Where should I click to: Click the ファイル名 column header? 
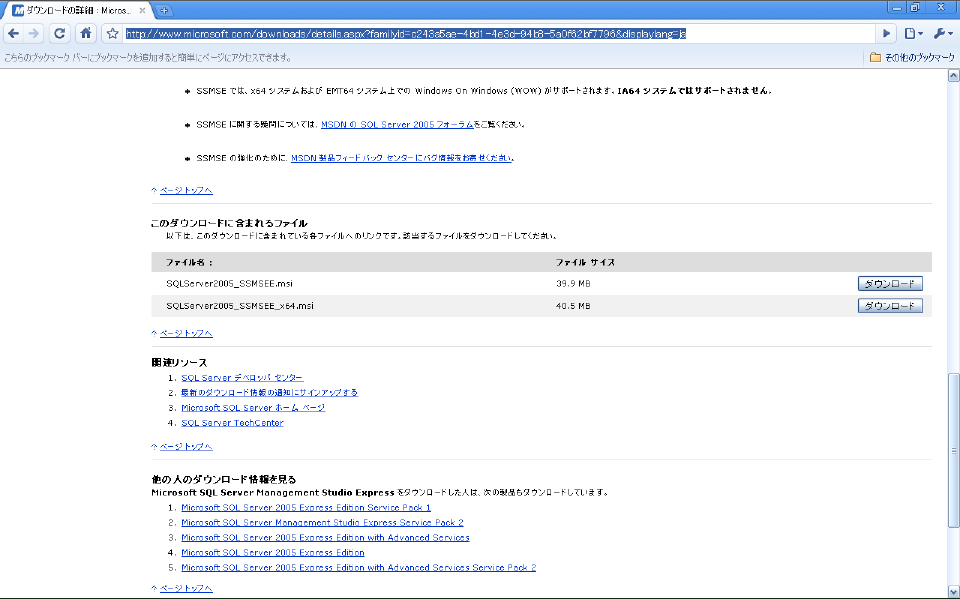pyautogui.click(x=189, y=262)
